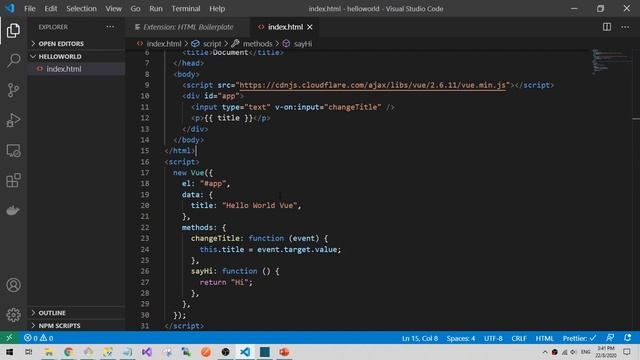The height and width of the screenshot is (360, 640).
Task: Open Chrome from the taskbar
Action: [x=68, y=352]
